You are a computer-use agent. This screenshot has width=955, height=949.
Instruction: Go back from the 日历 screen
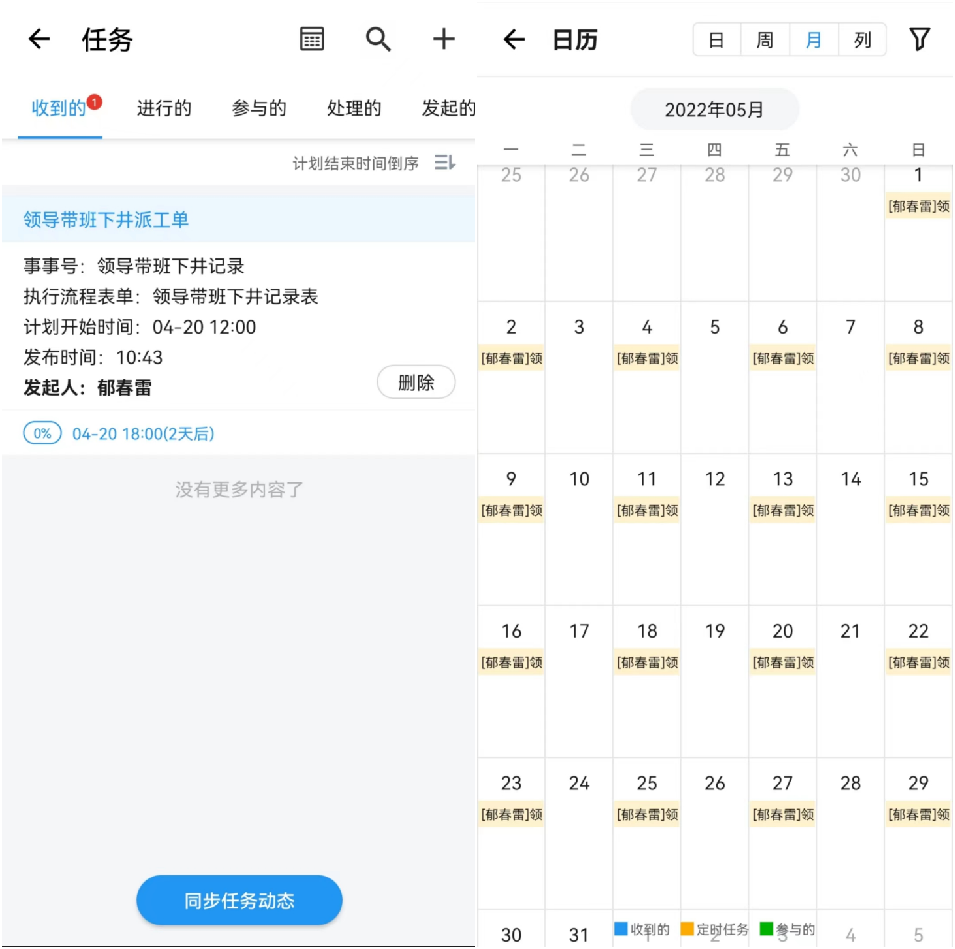(x=514, y=40)
